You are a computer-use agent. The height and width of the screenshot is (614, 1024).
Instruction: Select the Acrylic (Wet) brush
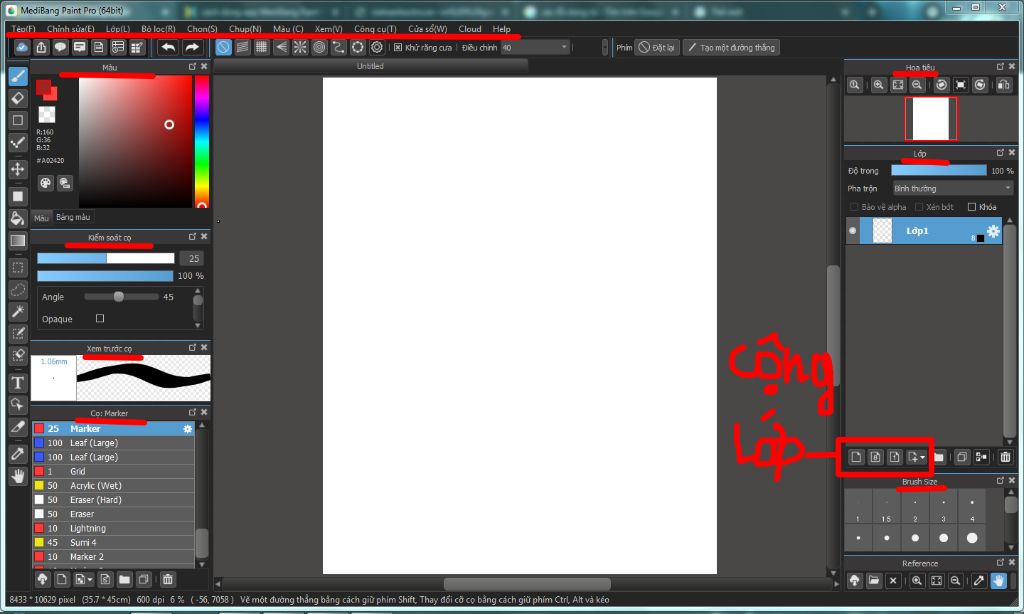point(114,485)
